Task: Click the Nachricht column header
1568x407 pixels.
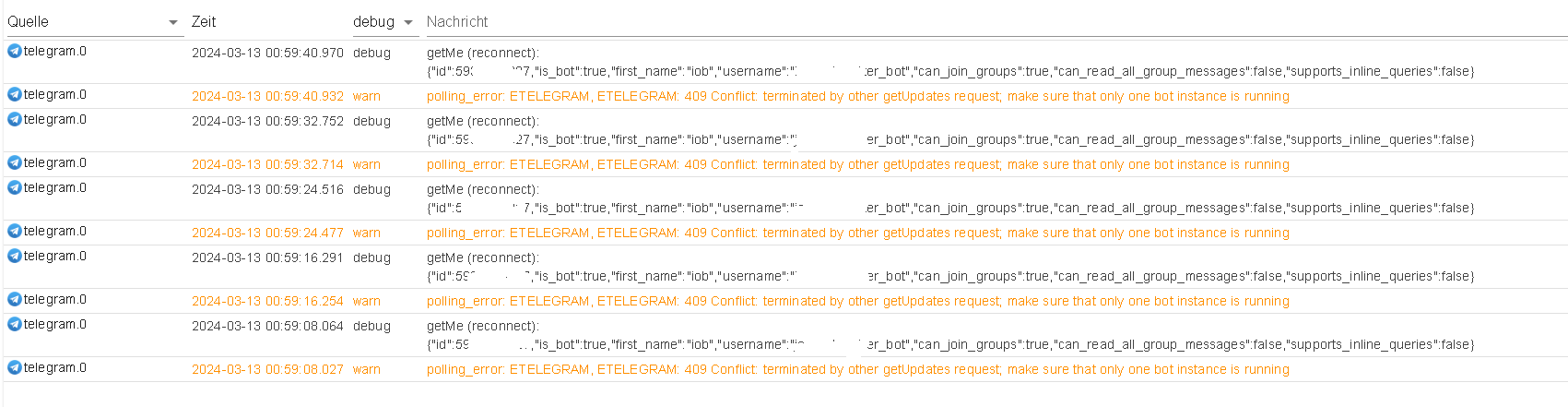Action: [457, 21]
